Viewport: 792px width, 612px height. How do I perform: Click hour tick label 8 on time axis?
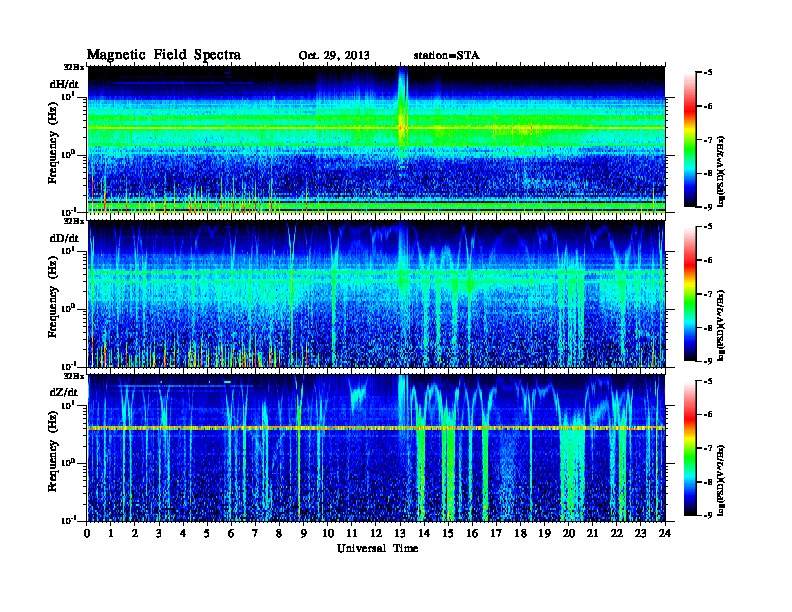pos(279,533)
